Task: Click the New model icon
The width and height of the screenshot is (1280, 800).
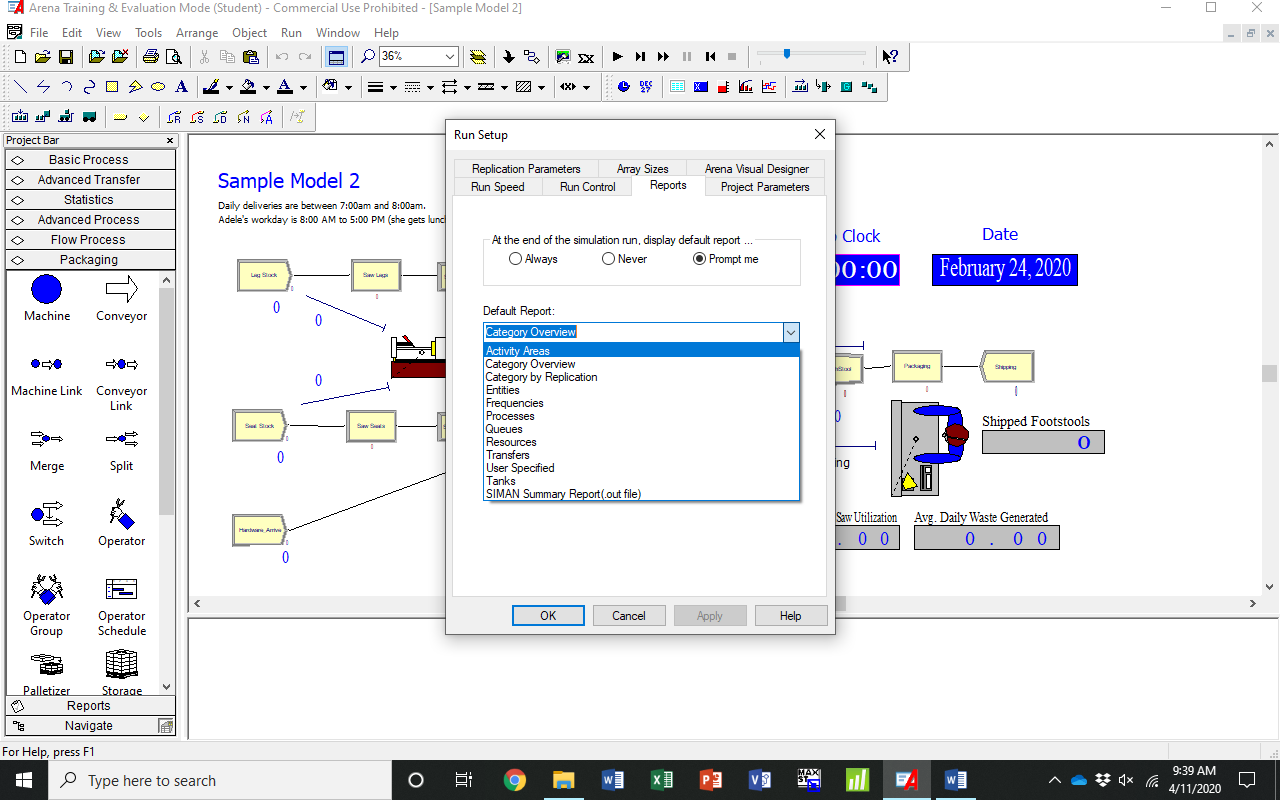Action: tap(20, 57)
